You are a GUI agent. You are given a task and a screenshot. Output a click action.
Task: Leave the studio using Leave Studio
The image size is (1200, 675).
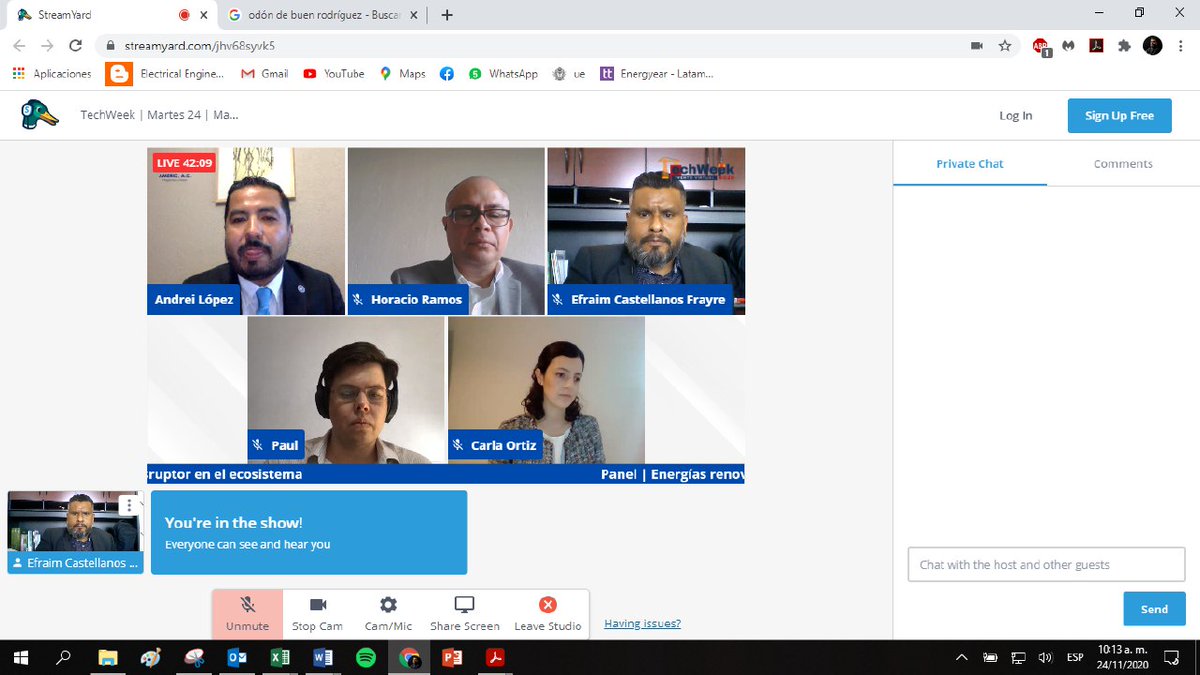547,614
